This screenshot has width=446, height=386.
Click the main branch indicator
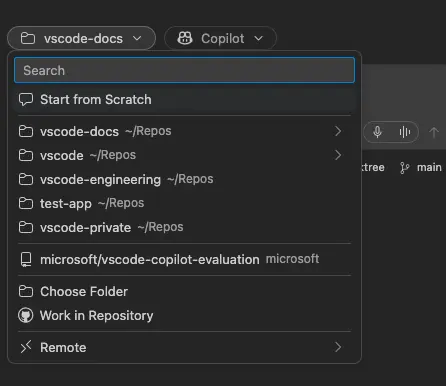click(421, 167)
